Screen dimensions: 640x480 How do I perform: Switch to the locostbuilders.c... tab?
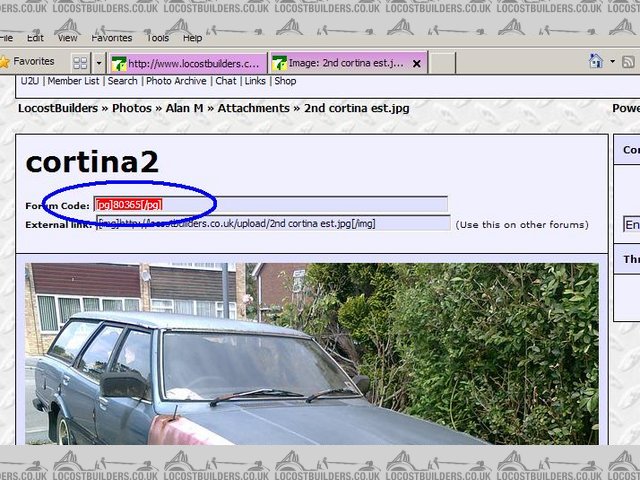(188, 63)
